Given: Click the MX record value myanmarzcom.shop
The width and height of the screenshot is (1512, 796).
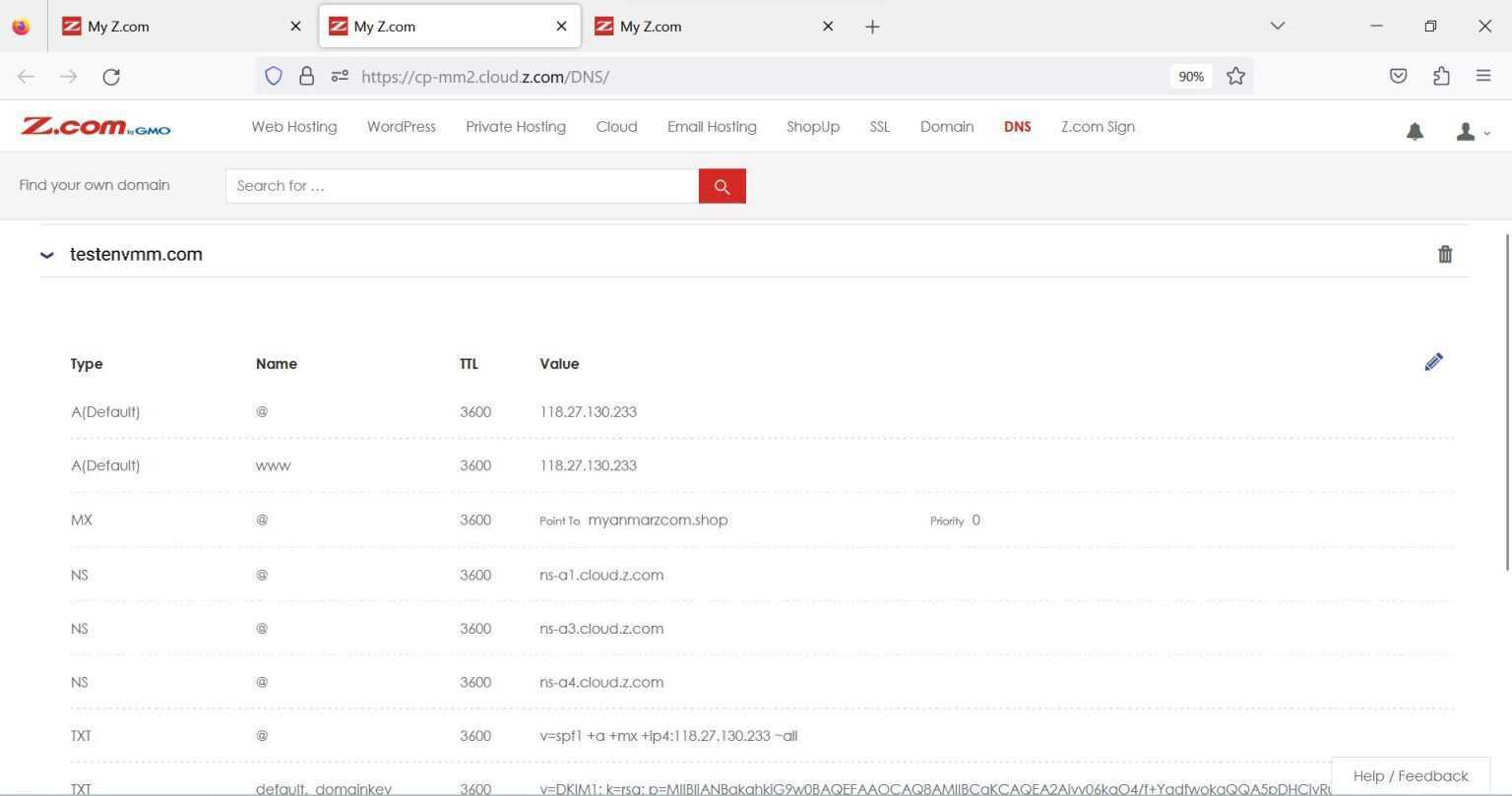Looking at the screenshot, I should (x=658, y=520).
